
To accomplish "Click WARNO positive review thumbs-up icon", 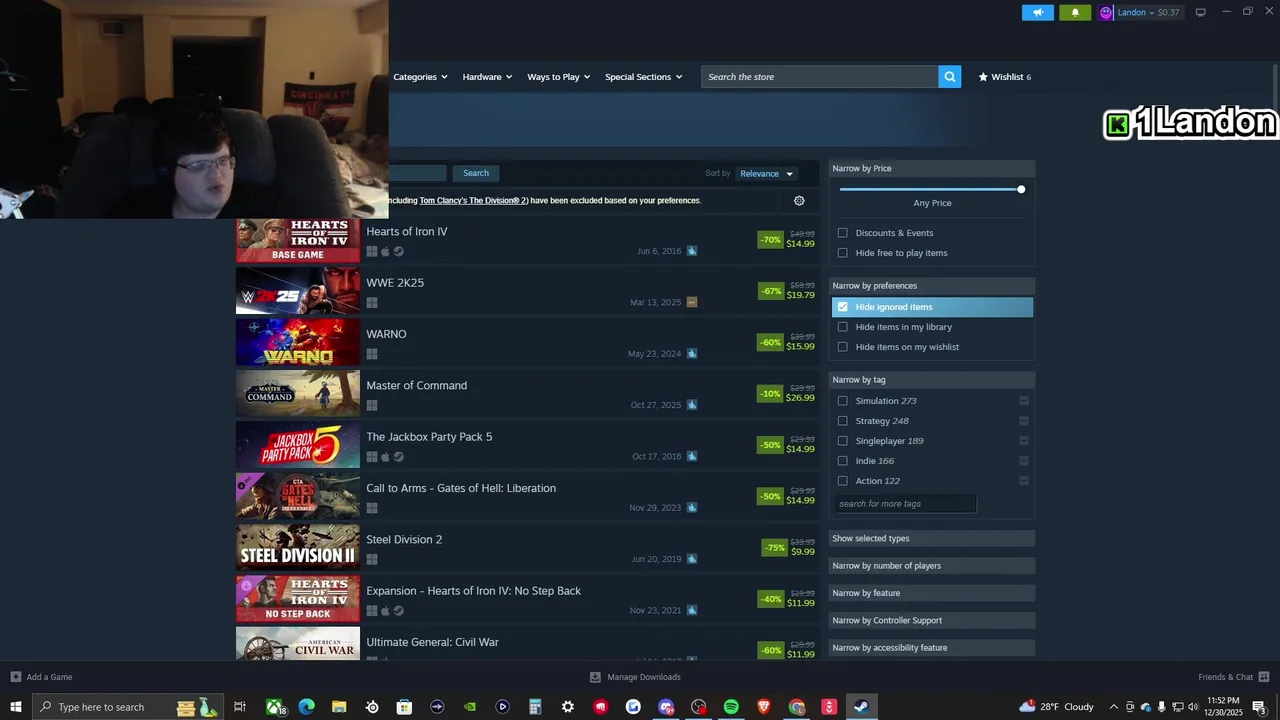I will (691, 353).
